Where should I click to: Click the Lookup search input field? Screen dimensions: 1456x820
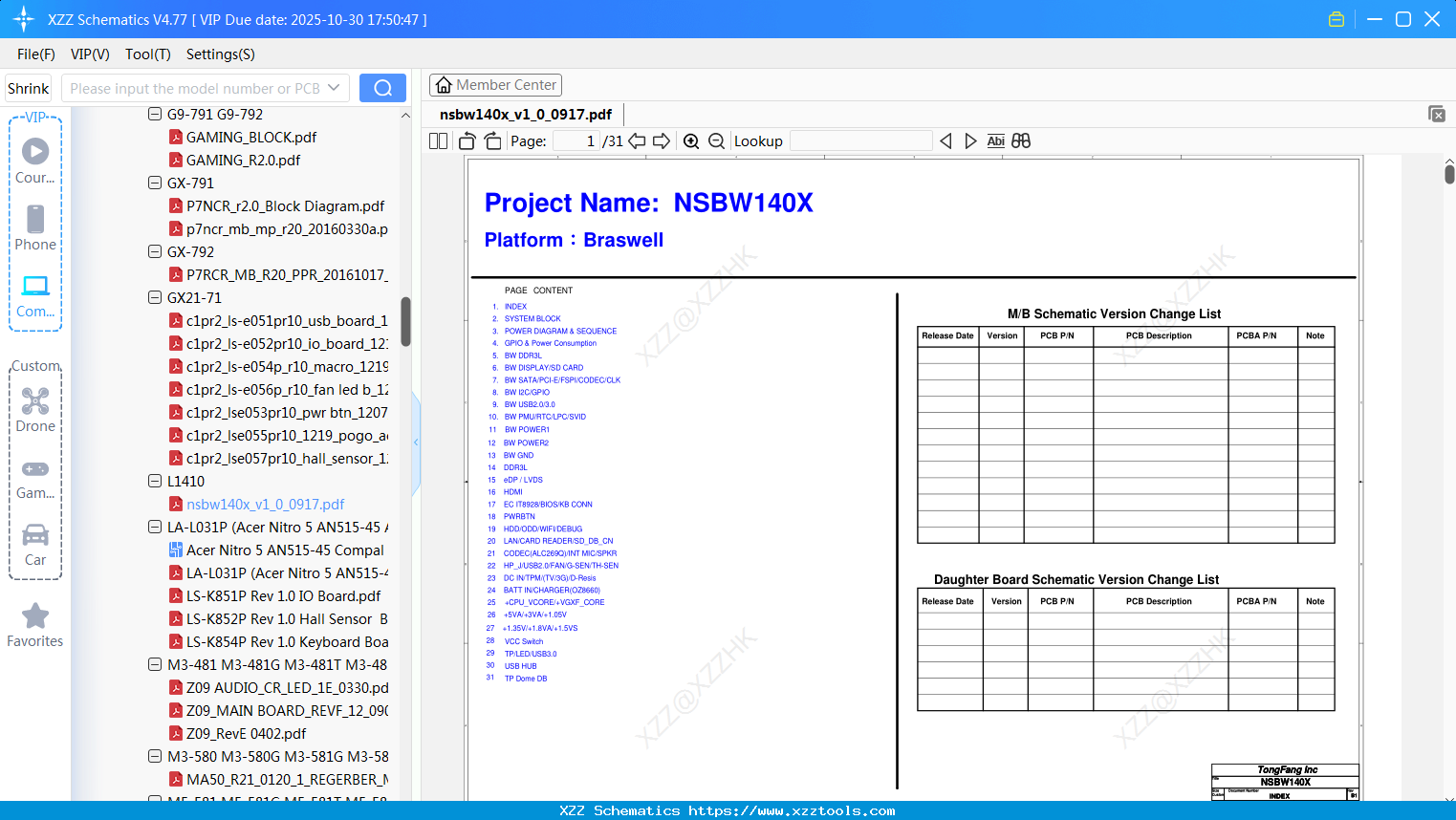coord(861,141)
